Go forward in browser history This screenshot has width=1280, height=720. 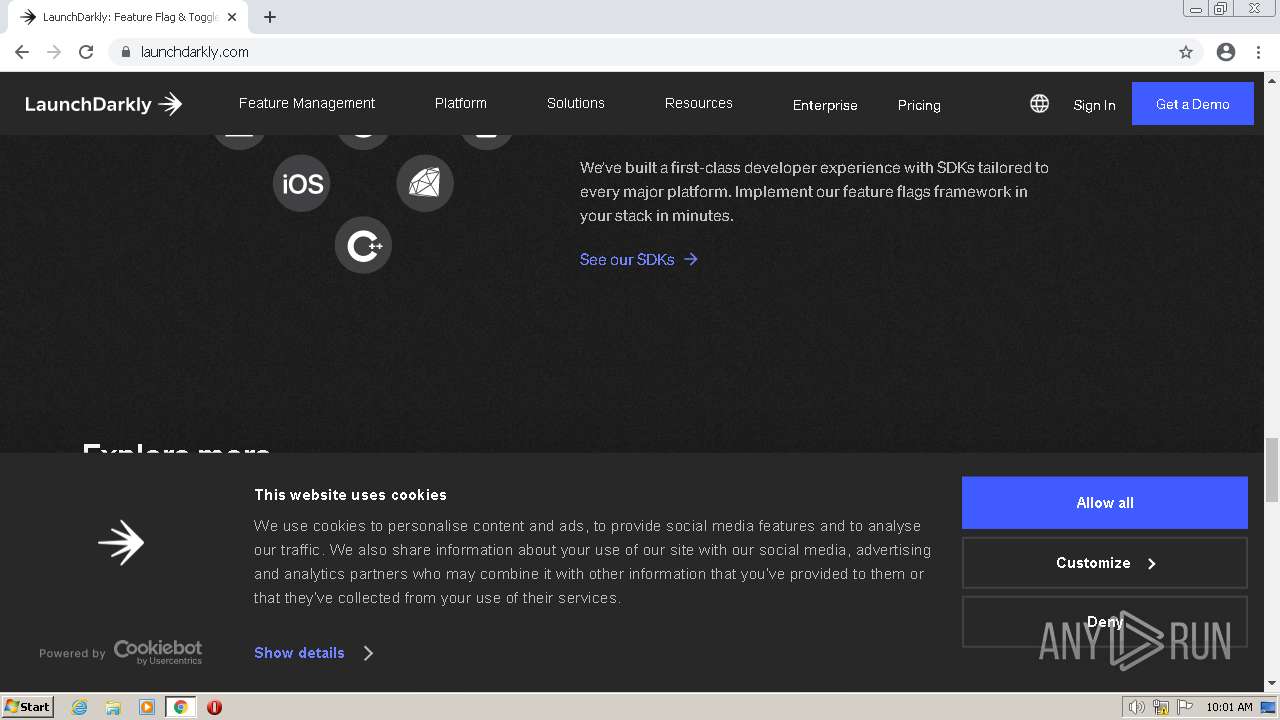pyautogui.click(x=54, y=52)
